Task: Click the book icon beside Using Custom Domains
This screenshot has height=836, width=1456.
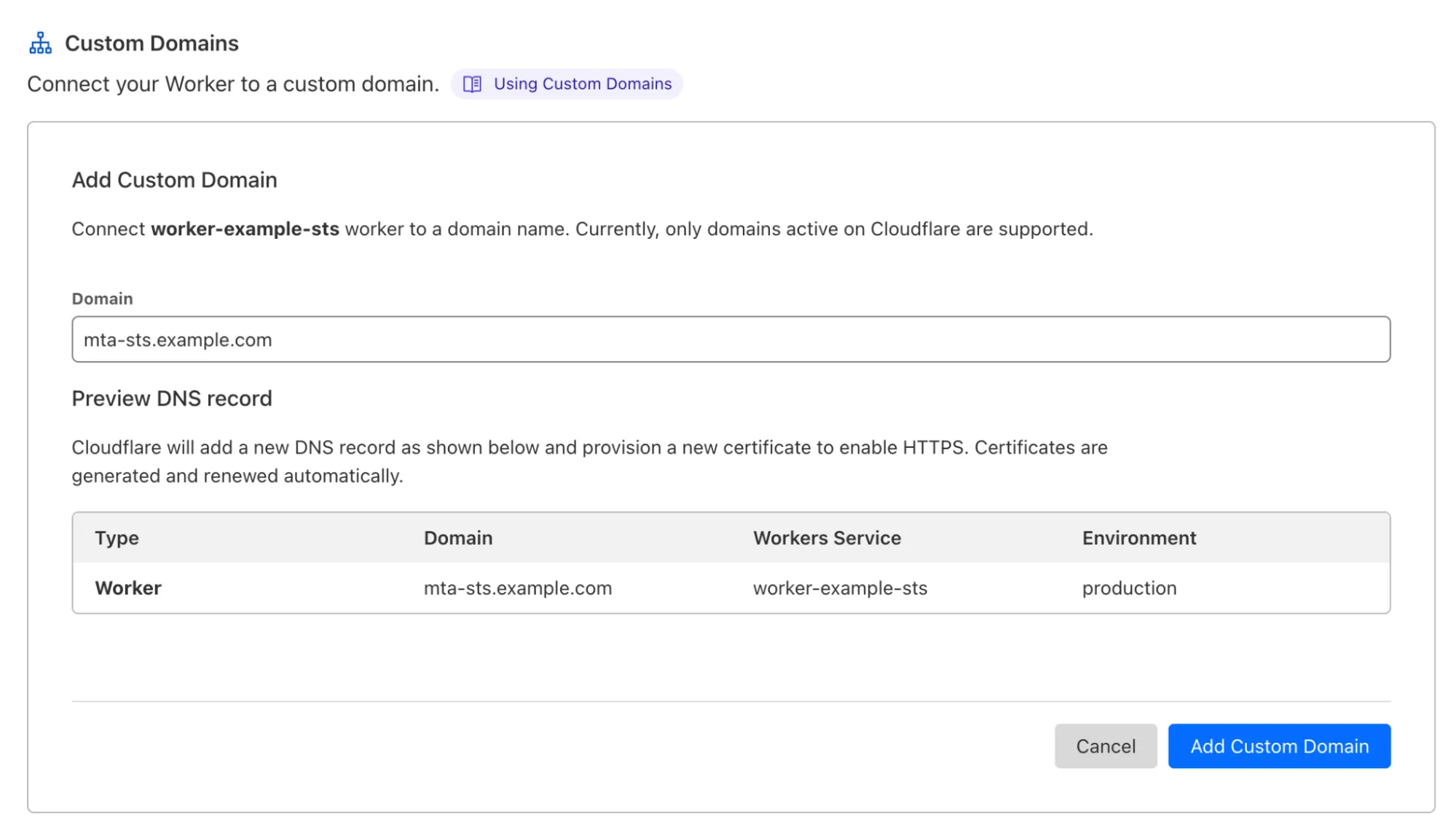Action: [472, 84]
